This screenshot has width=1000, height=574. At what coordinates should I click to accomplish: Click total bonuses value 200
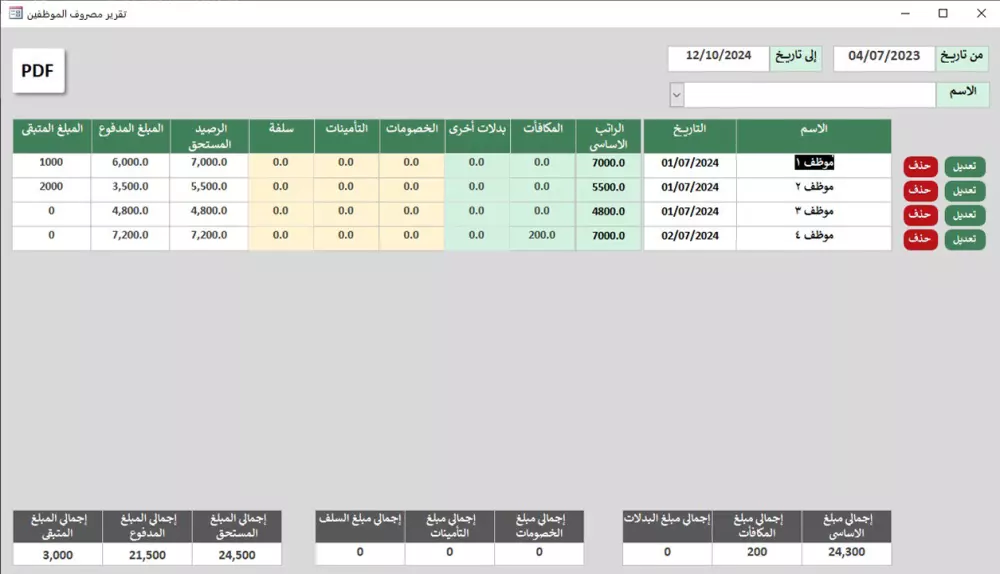click(757, 553)
